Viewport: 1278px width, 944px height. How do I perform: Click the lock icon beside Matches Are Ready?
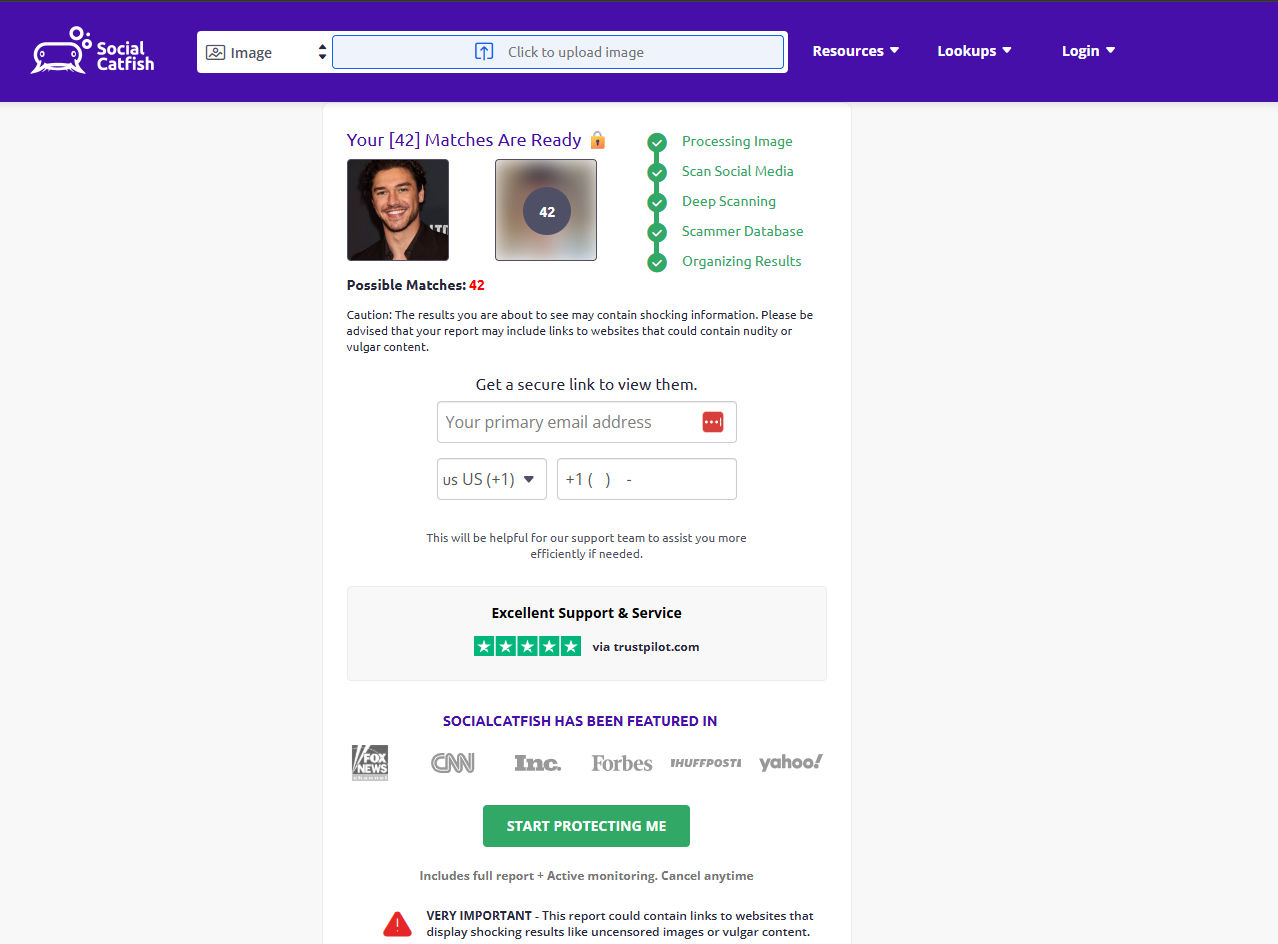[598, 140]
